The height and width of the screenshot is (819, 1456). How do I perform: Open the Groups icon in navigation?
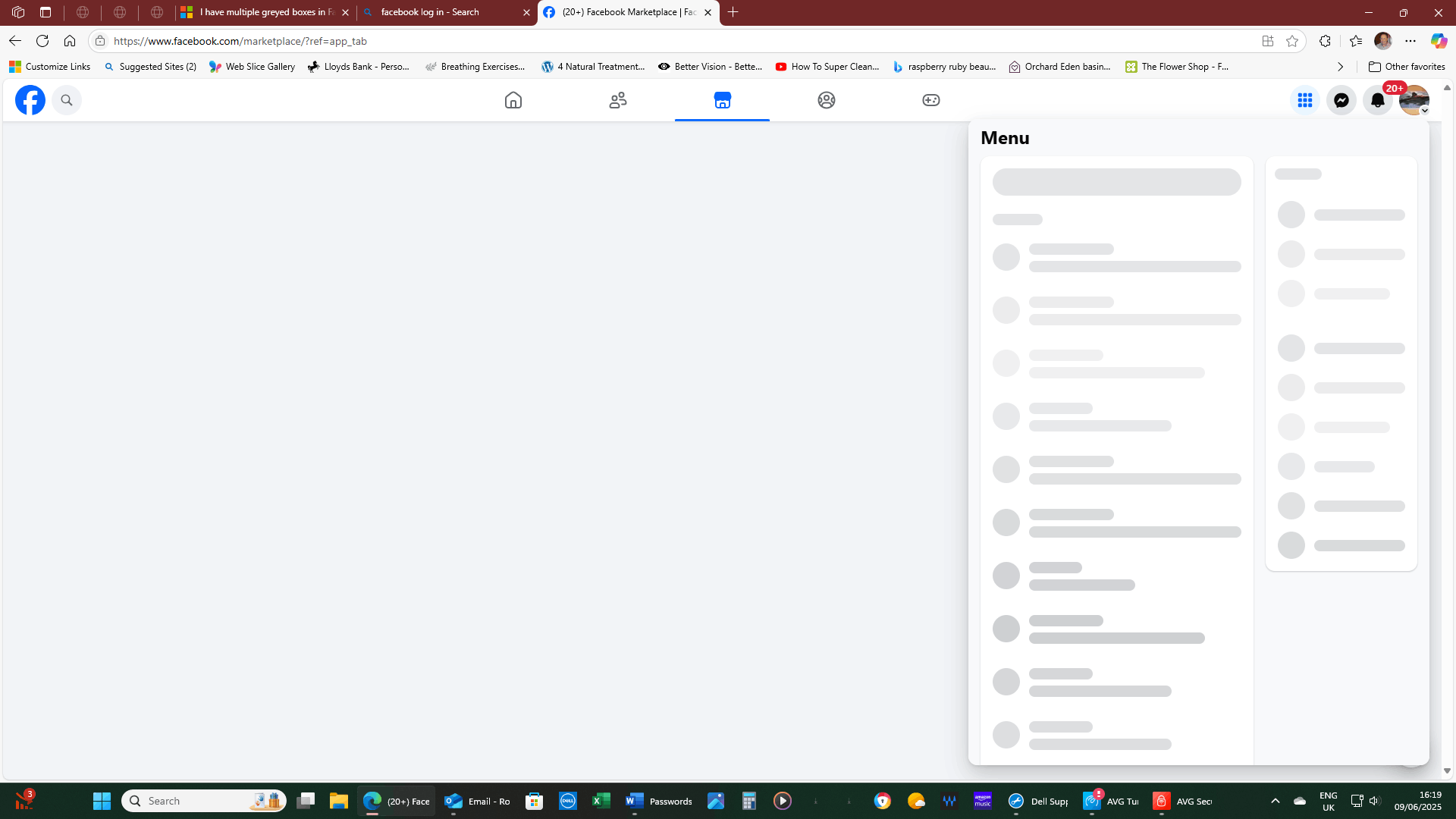(827, 100)
